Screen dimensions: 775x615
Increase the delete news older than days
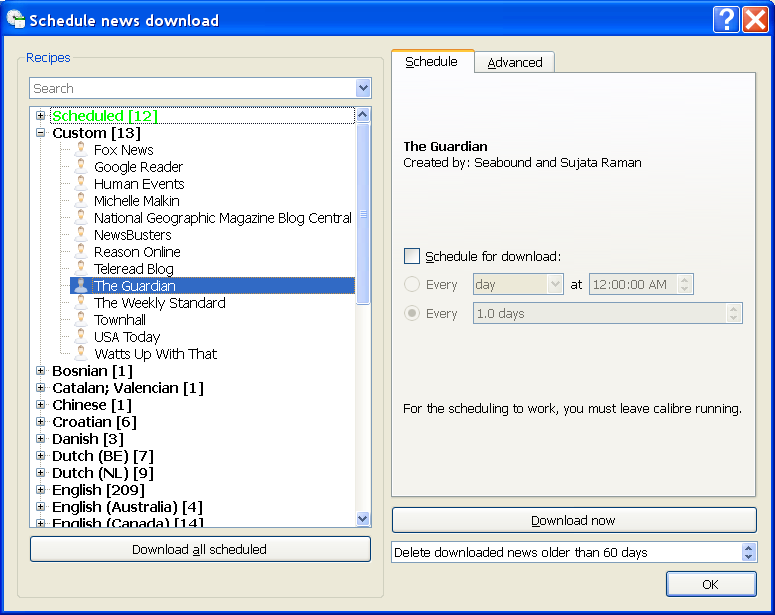click(749, 548)
